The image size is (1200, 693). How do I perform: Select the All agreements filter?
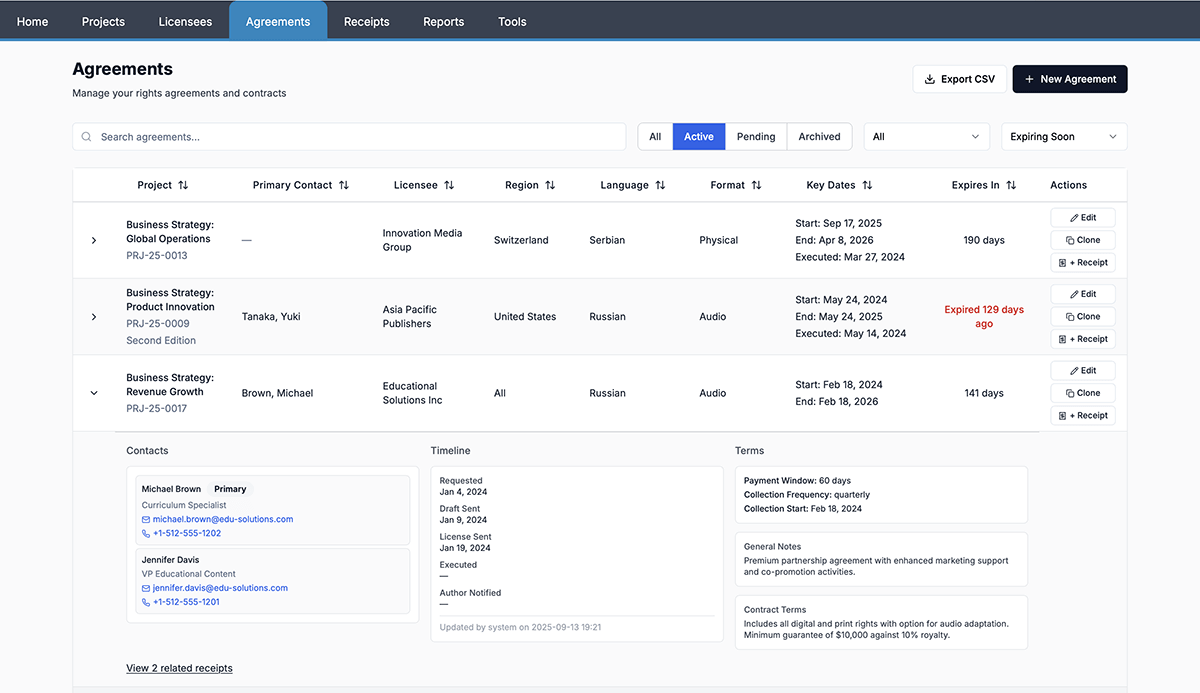tap(655, 136)
